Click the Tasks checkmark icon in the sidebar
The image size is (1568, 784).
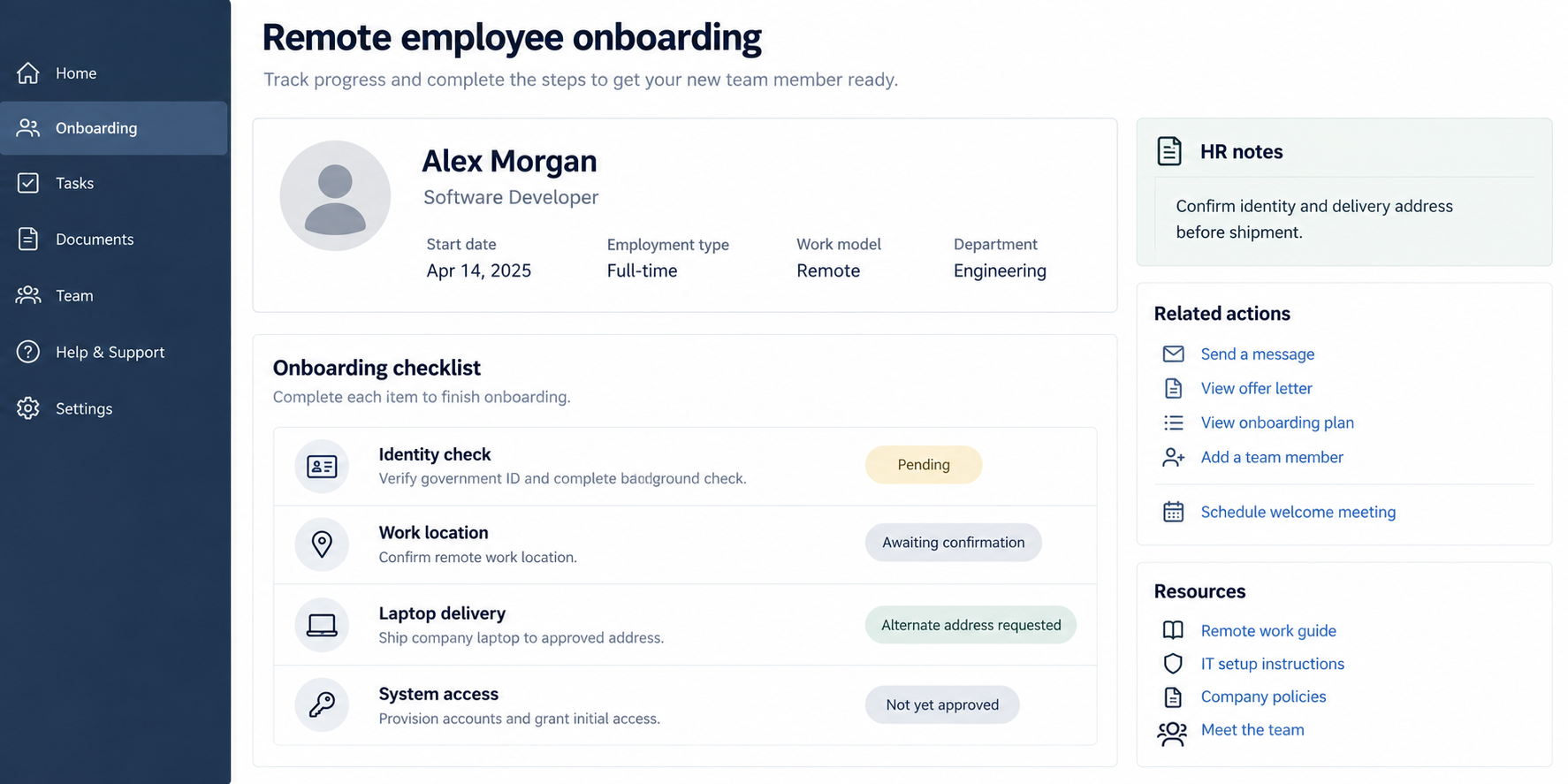[x=28, y=183]
